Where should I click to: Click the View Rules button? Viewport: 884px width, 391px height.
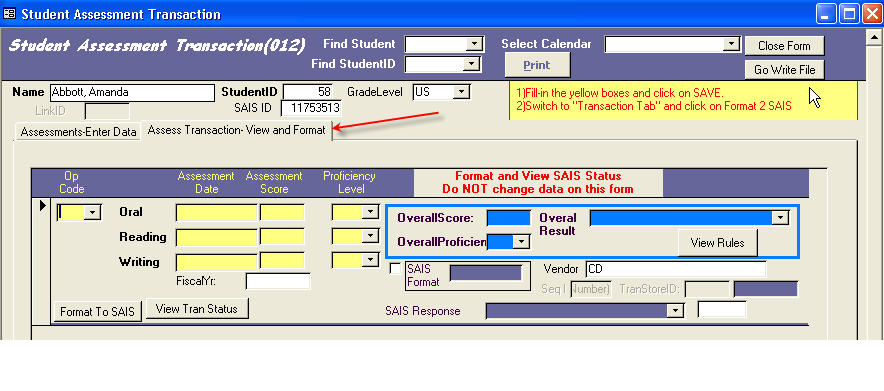click(x=718, y=243)
